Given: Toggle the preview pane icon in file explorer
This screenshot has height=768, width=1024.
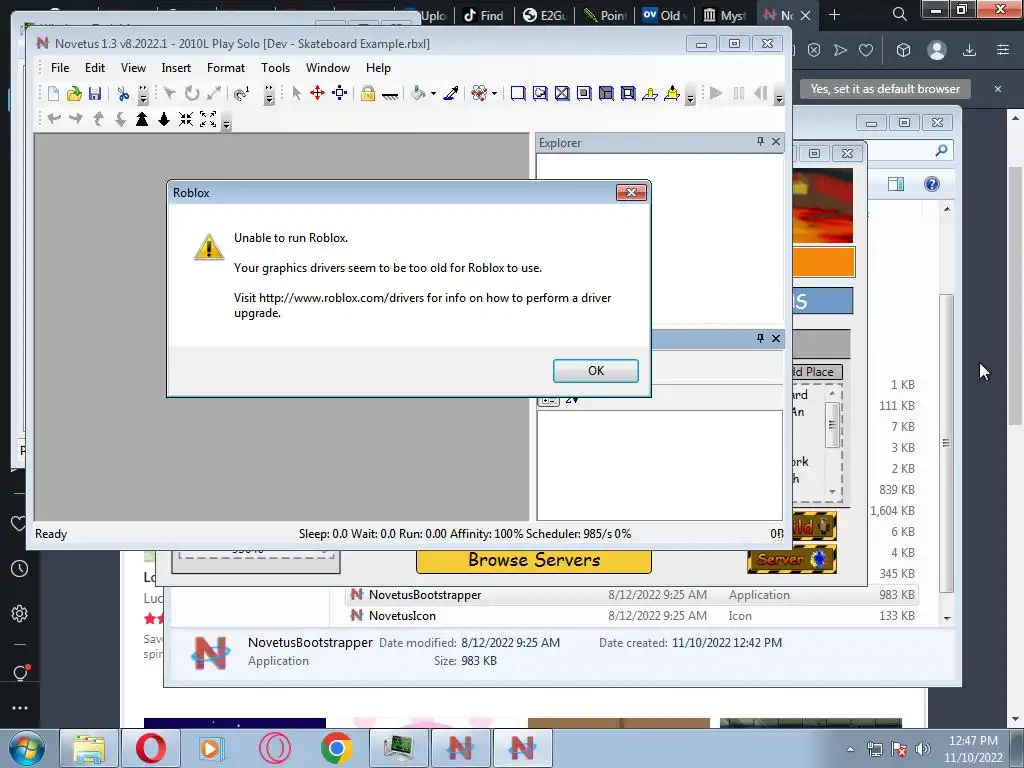Looking at the screenshot, I should tap(896, 184).
